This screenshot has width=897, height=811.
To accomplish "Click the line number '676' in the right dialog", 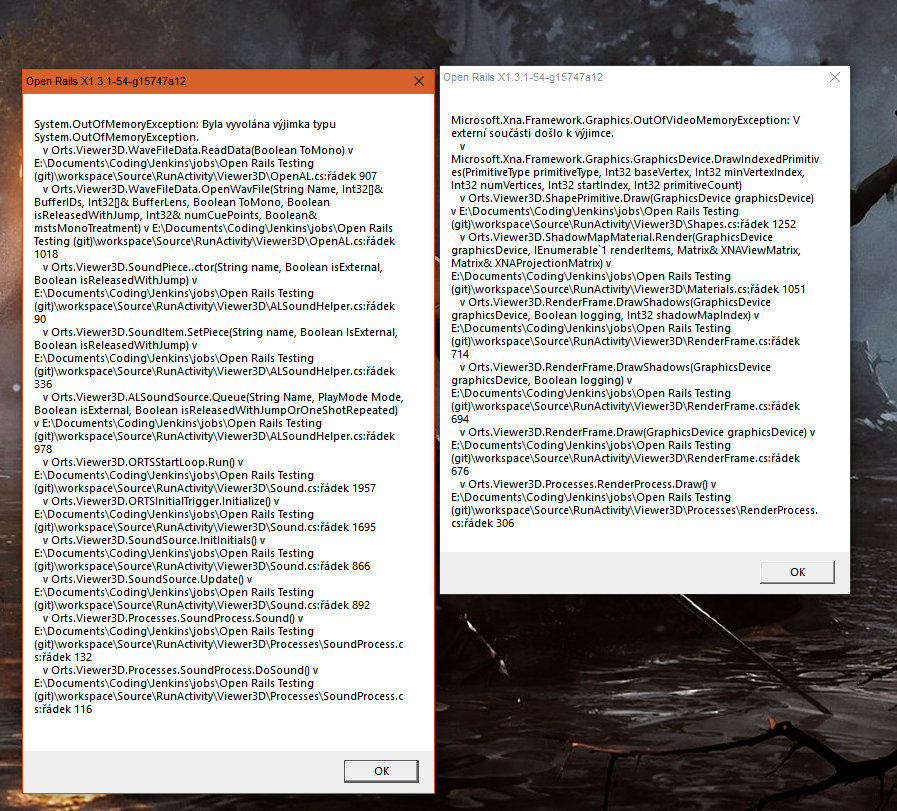I will 460,471.
